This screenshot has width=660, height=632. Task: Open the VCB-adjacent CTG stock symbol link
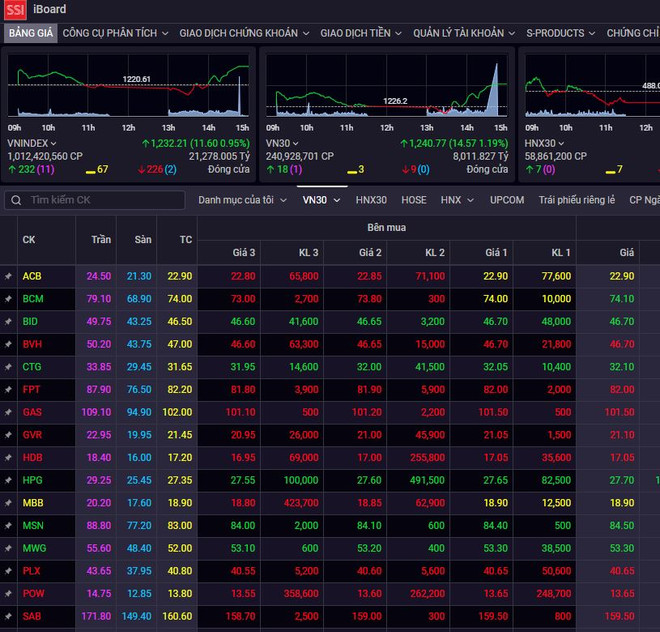pos(32,367)
